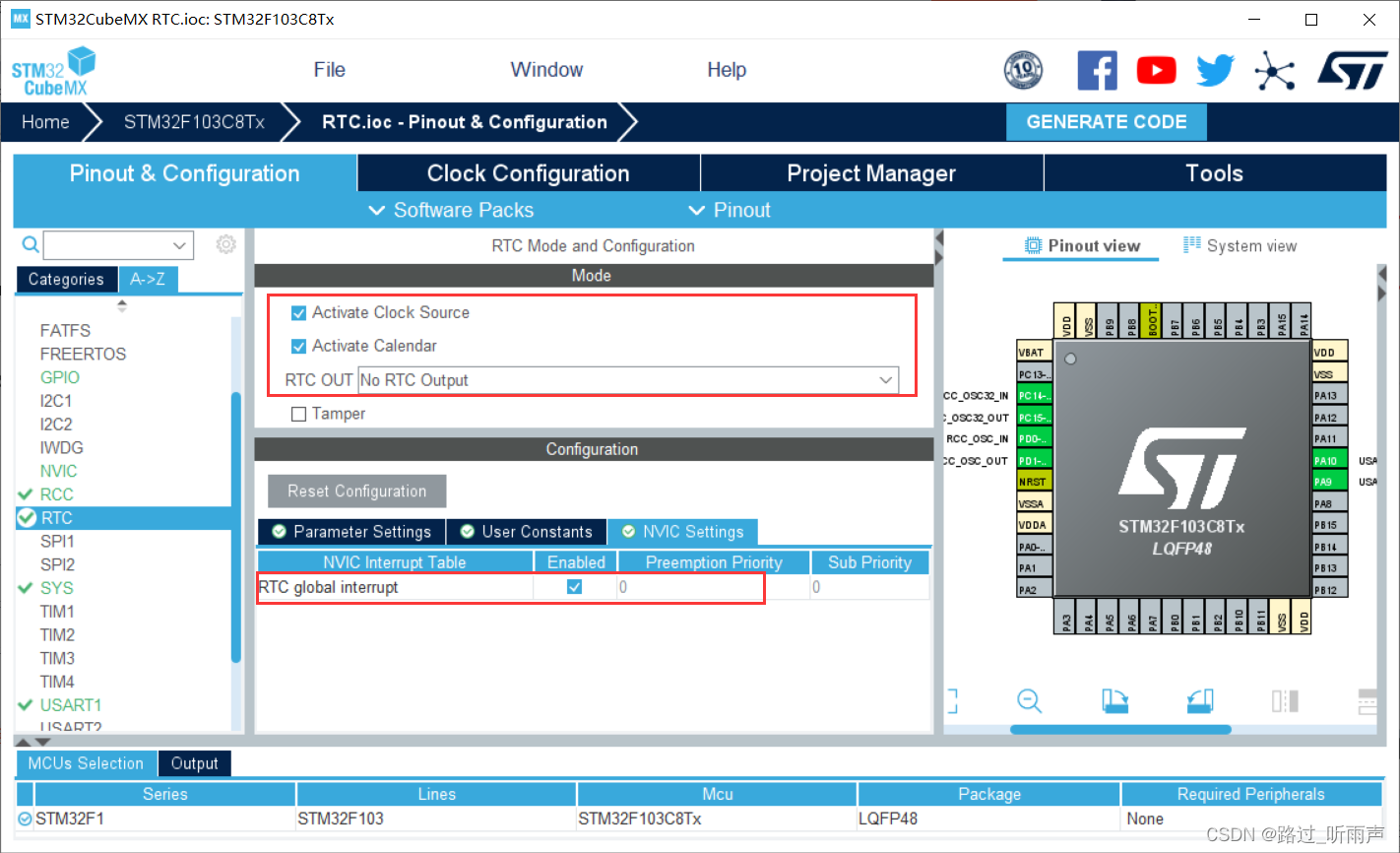This screenshot has height=853, width=1400.
Task: Select PB15 pin on chip
Action: (1330, 525)
